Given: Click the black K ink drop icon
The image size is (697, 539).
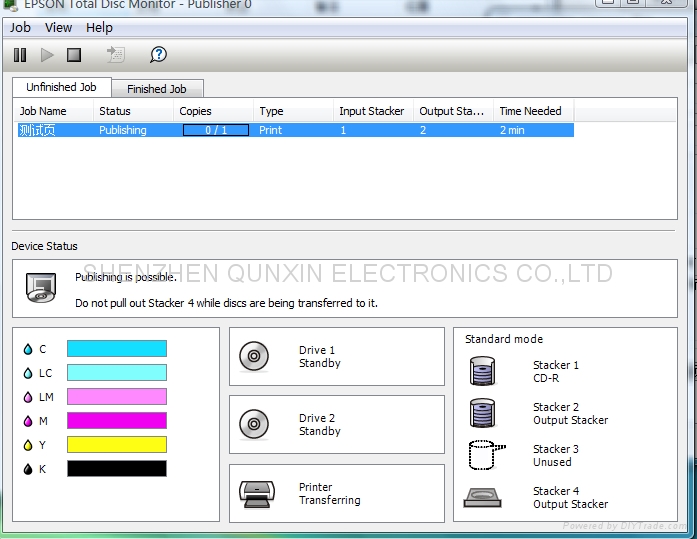Looking at the screenshot, I should point(28,469).
